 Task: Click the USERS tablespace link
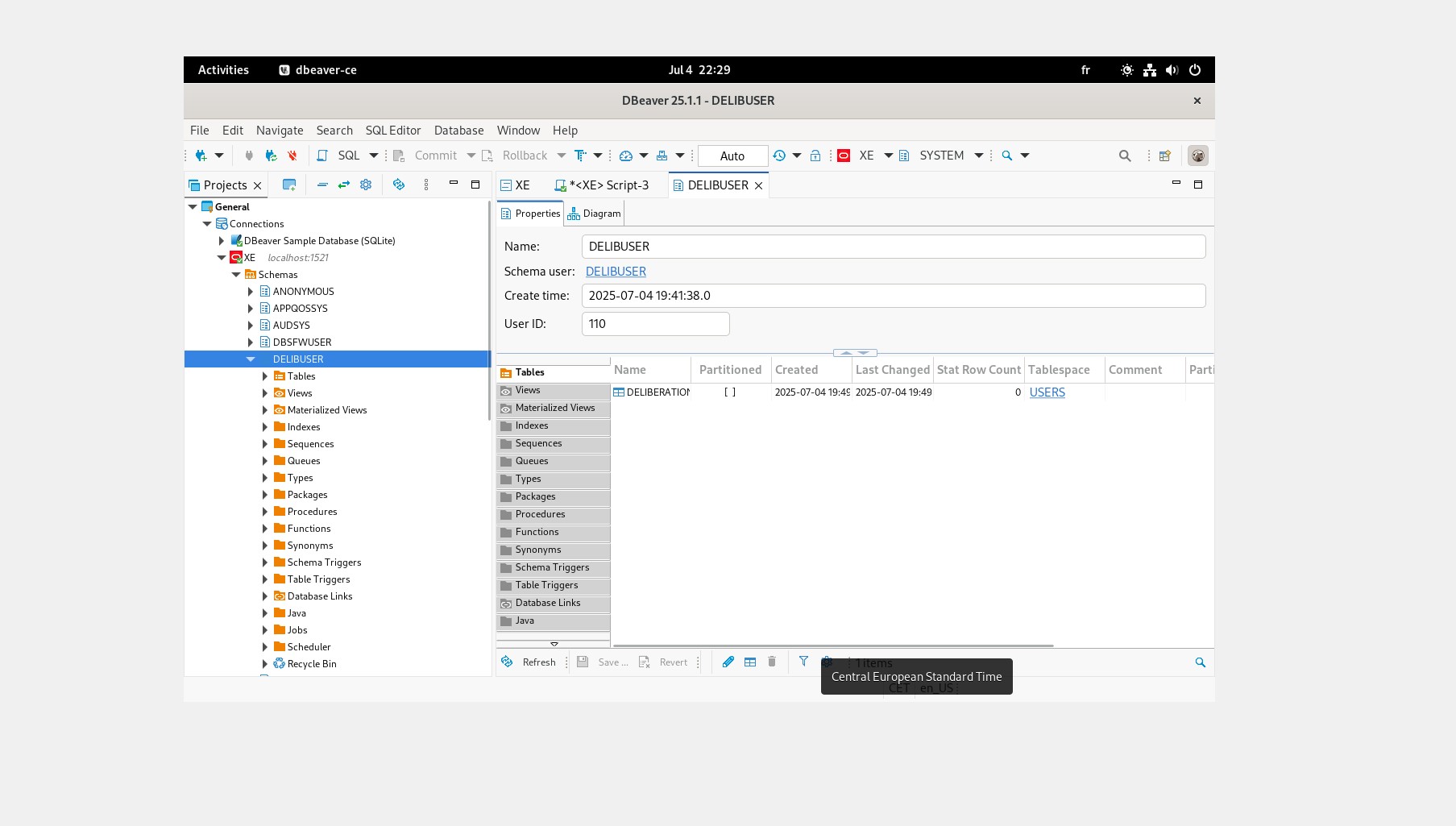coord(1047,392)
